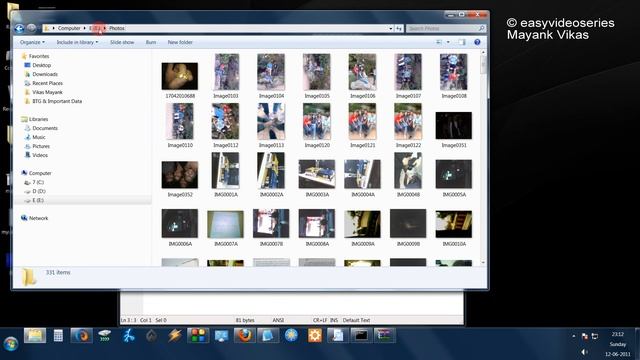The height and width of the screenshot is (360, 640).
Task: Click New folder in the toolbar
Action: [x=180, y=42]
